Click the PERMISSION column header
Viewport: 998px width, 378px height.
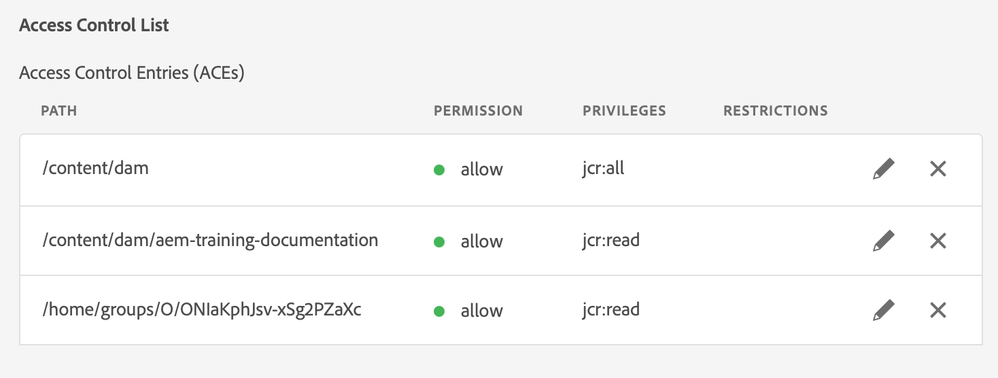[478, 111]
